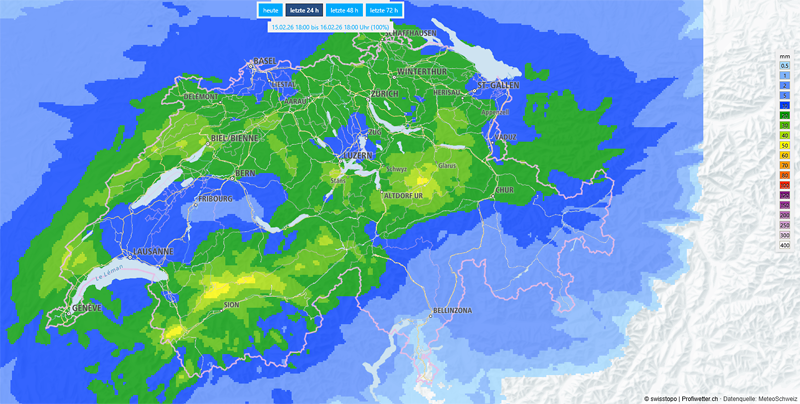Click the GENÈVE city label on the map
The width and height of the screenshot is (800, 404).
tap(87, 308)
